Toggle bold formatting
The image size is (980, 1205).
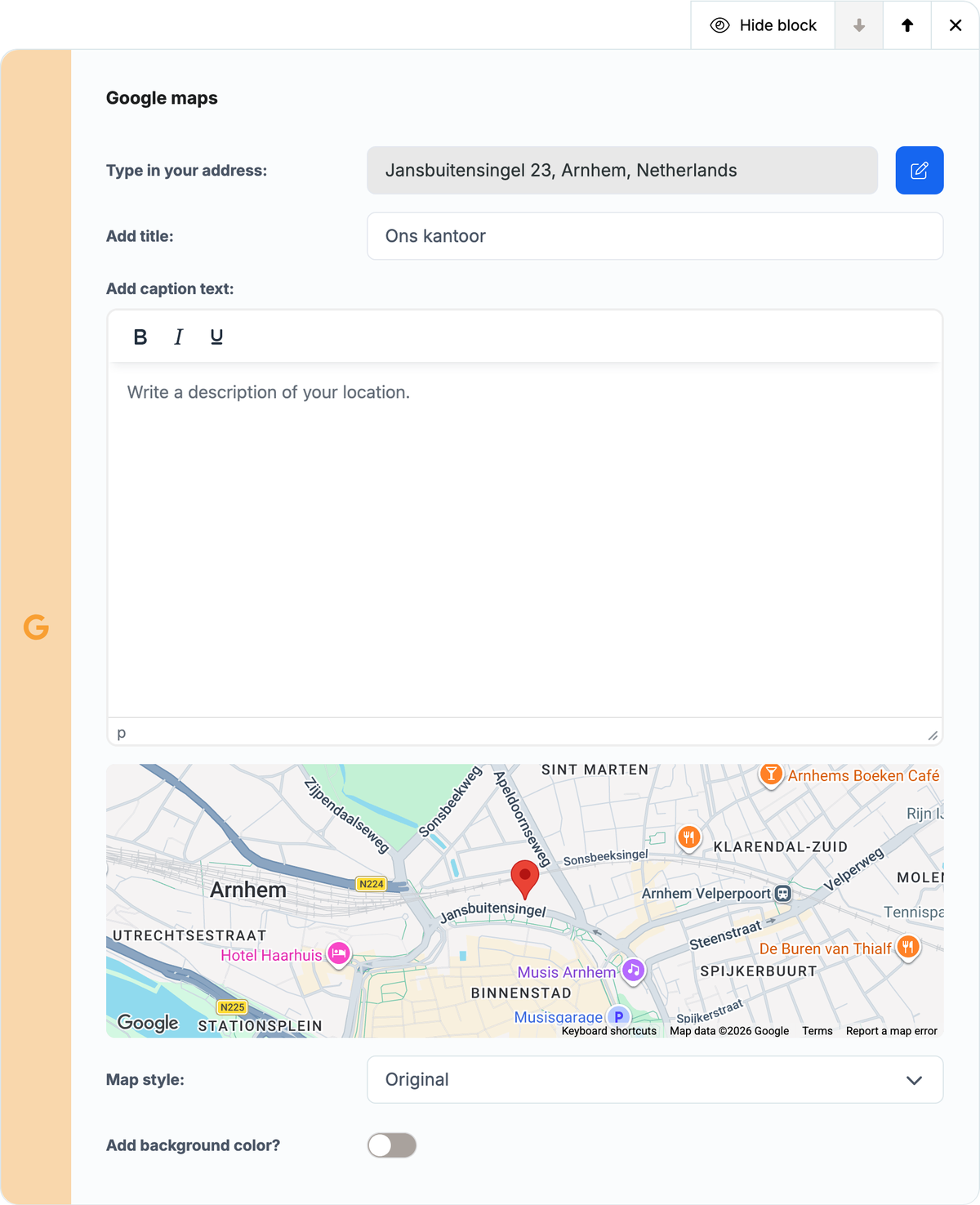[x=140, y=337]
